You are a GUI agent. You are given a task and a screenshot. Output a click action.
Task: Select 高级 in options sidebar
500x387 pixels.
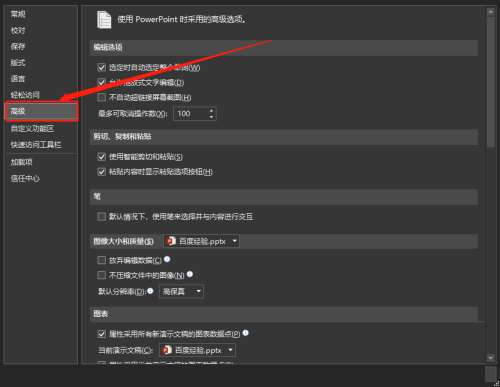[x=42, y=111]
